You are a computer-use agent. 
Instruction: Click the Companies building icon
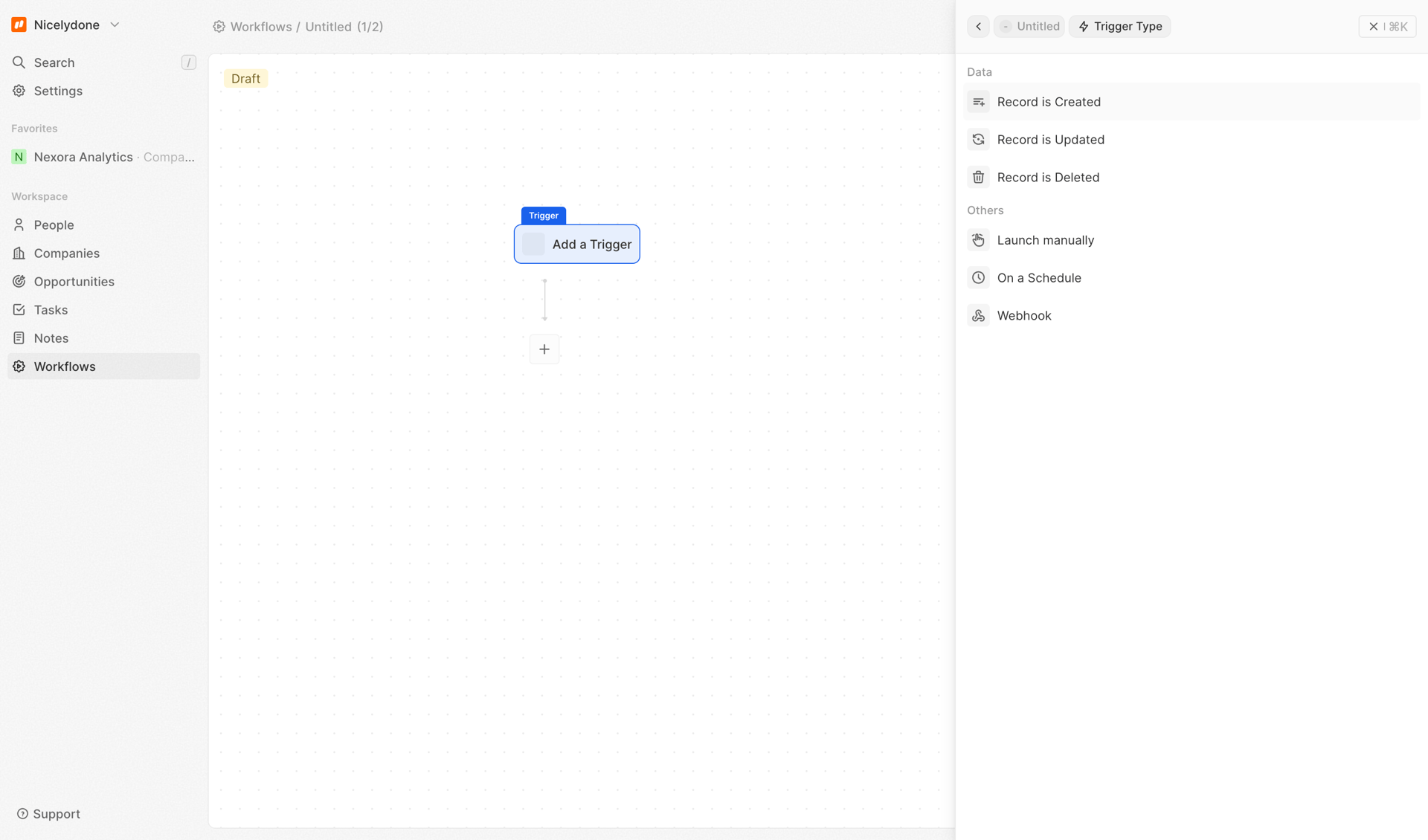(19, 253)
